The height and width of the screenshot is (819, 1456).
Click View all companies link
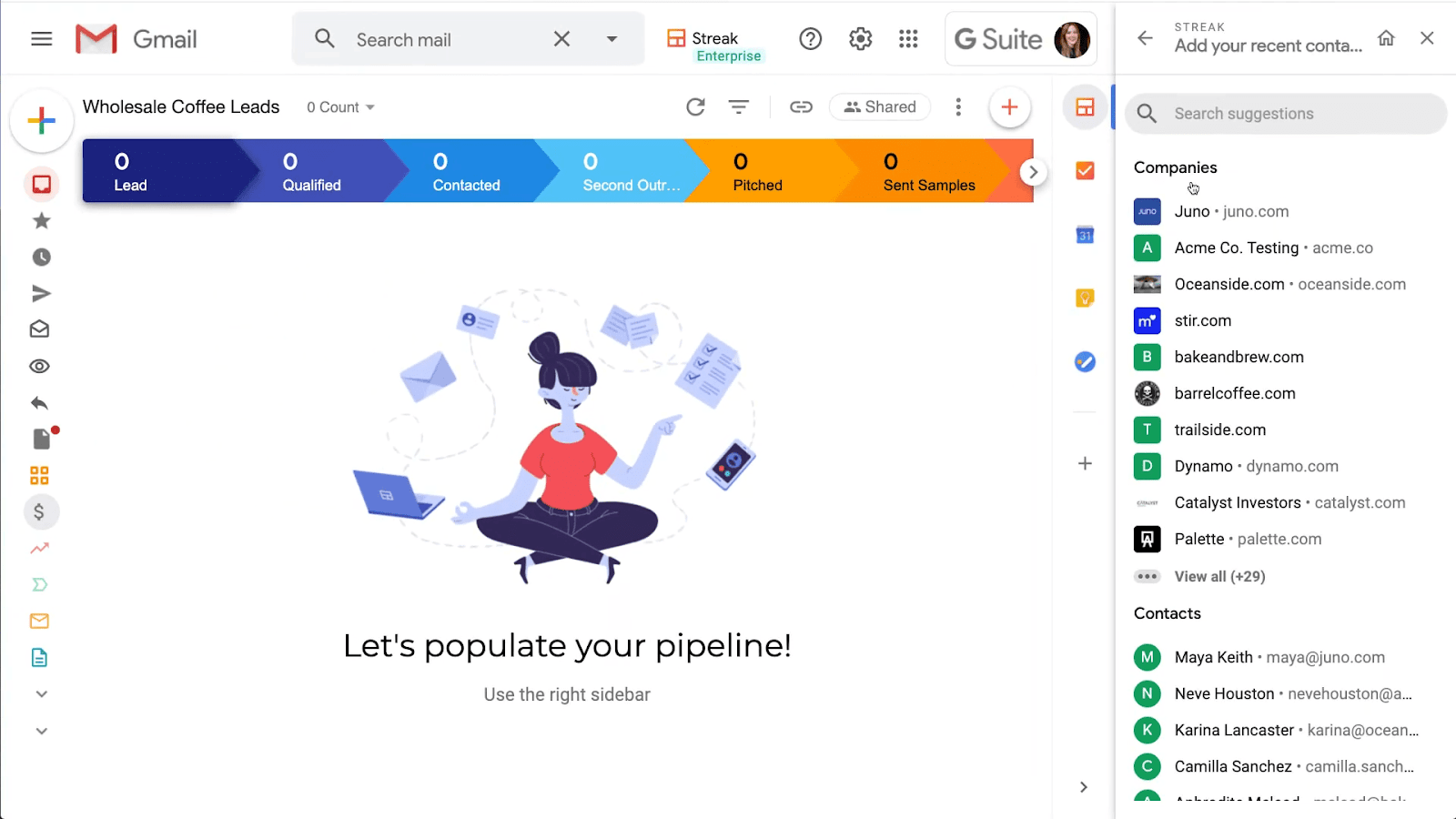(x=1219, y=576)
